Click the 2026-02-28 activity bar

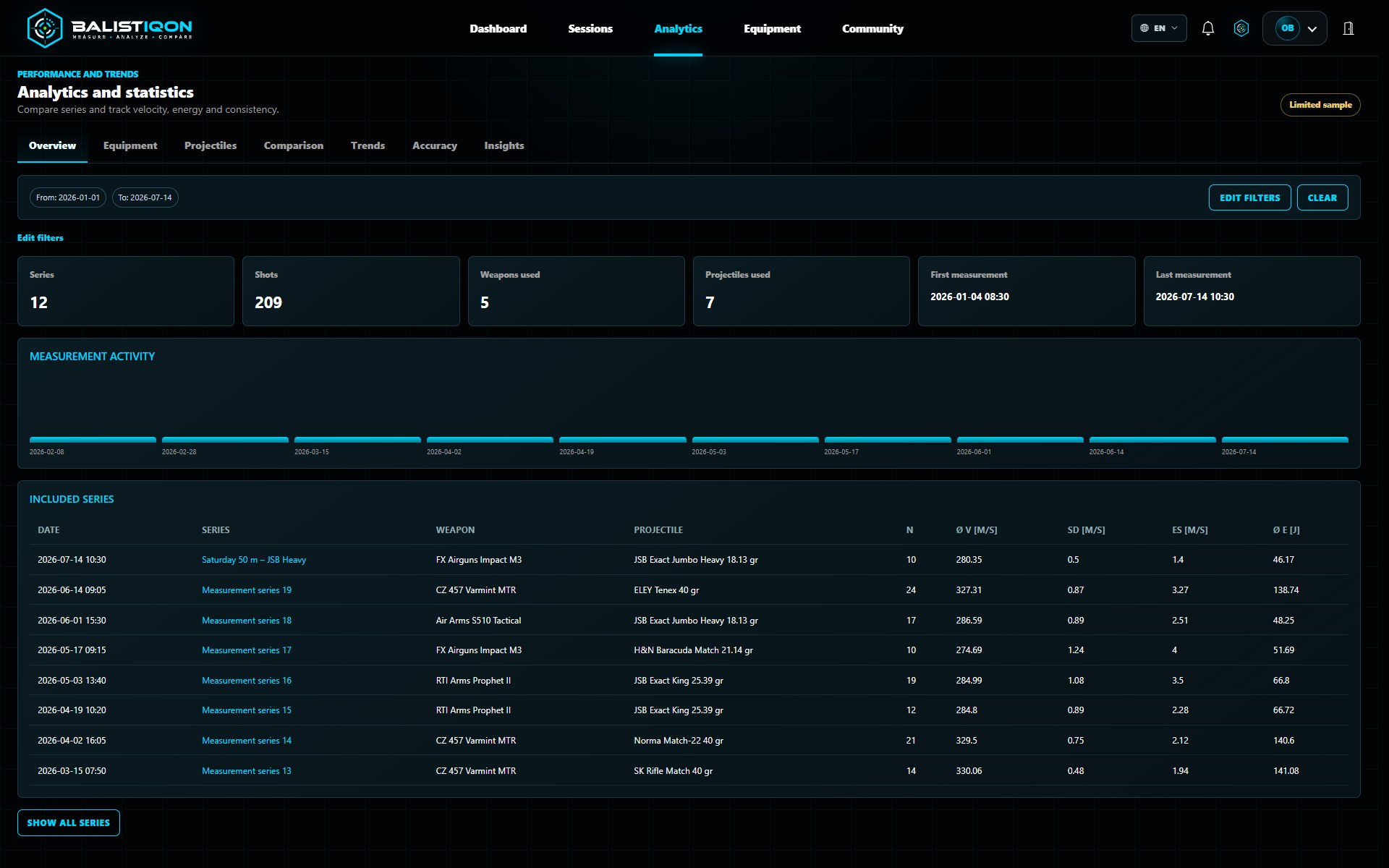[225, 440]
